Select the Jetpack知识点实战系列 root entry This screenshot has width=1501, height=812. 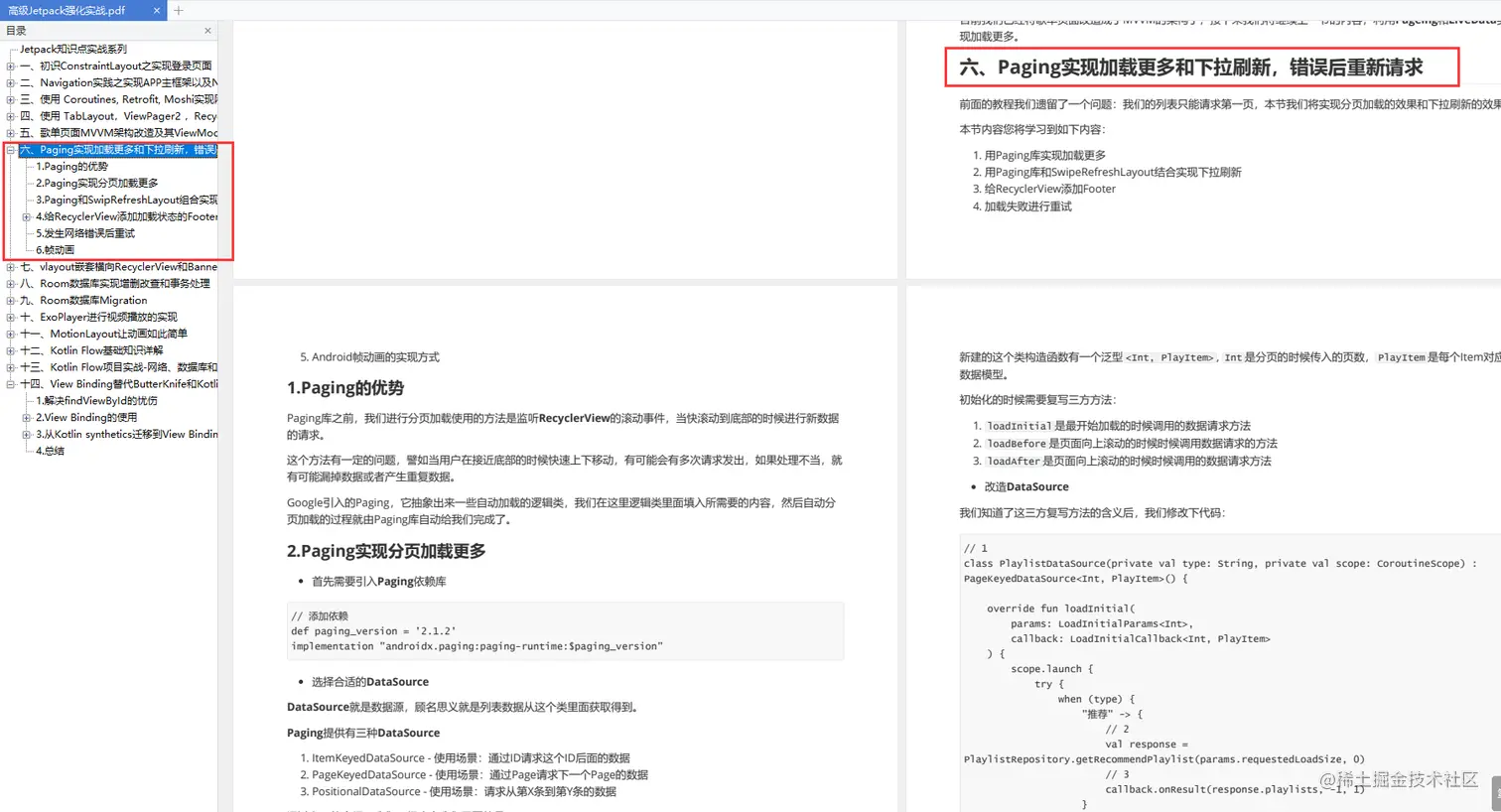73,49
